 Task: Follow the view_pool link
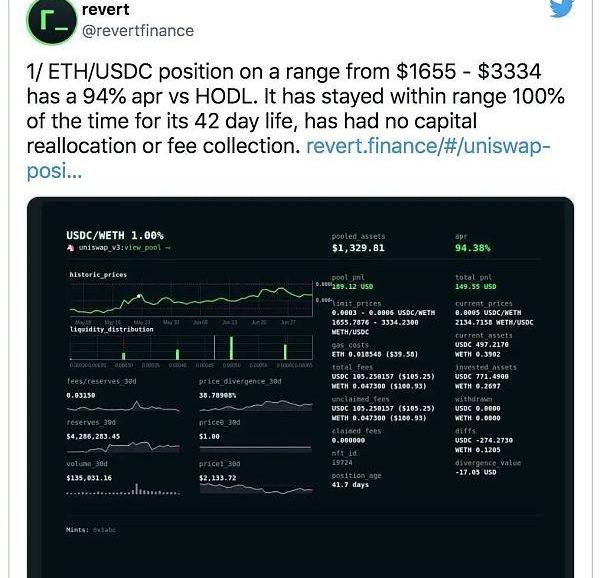[146, 247]
